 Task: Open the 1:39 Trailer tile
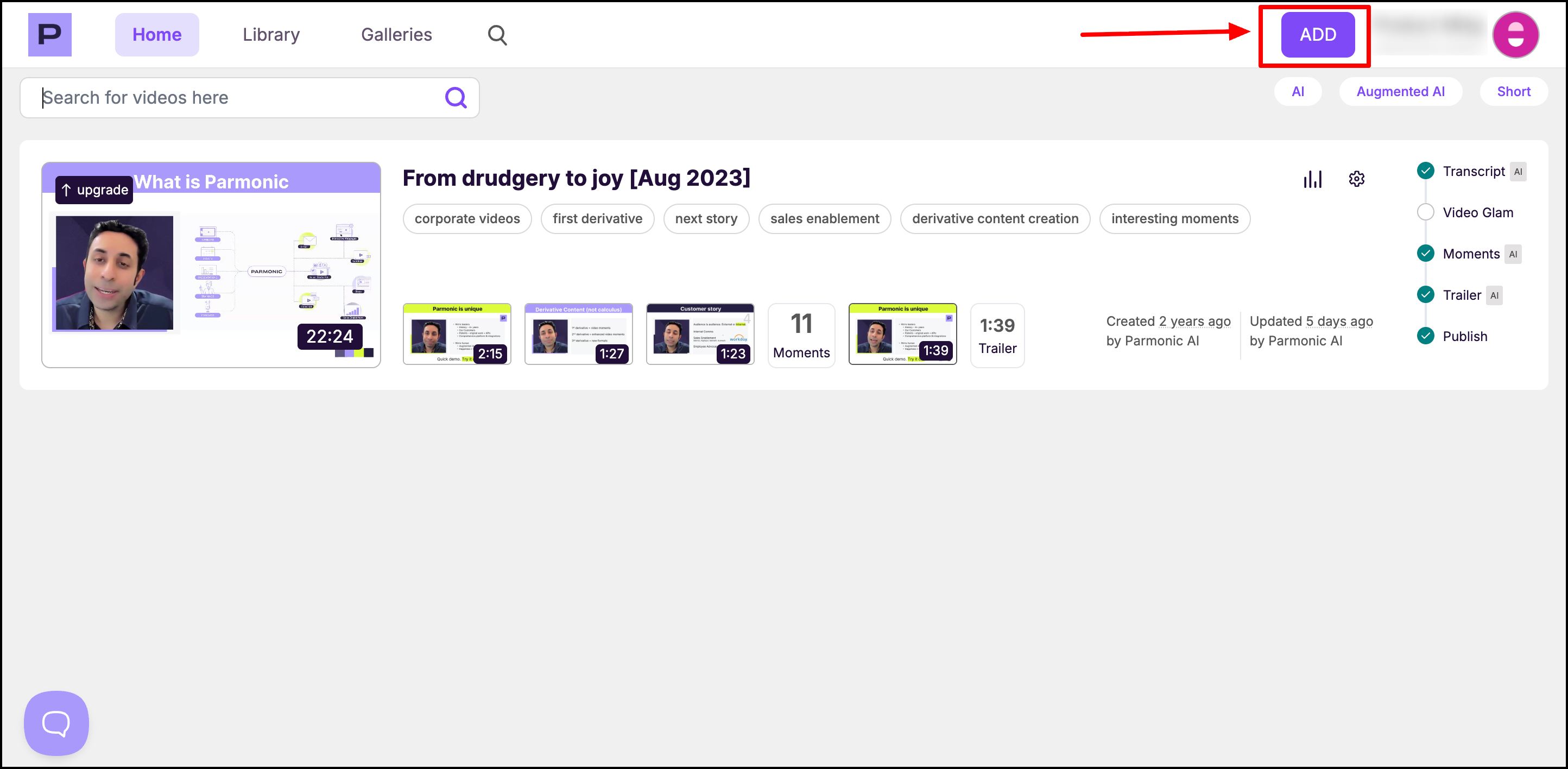(998, 336)
